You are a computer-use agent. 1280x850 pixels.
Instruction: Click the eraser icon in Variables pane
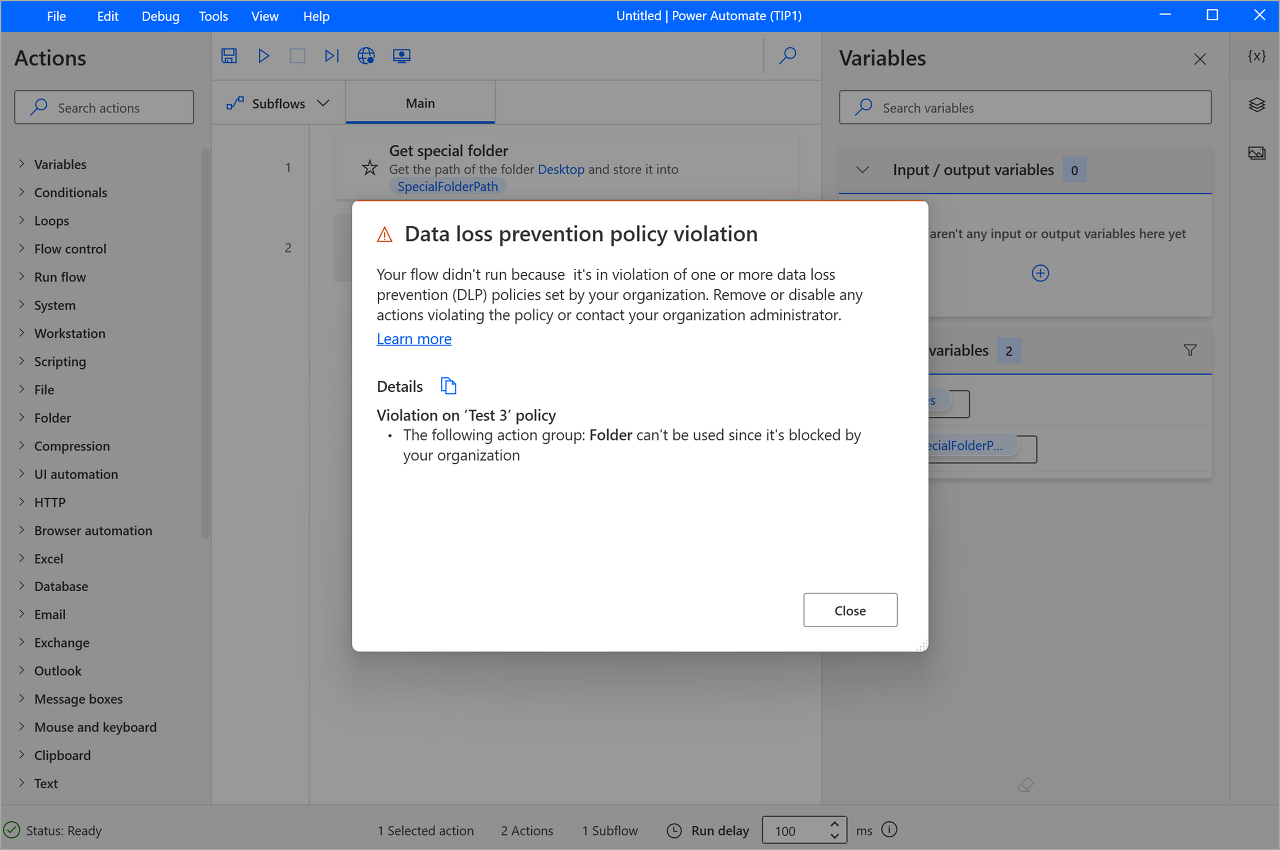(1025, 785)
